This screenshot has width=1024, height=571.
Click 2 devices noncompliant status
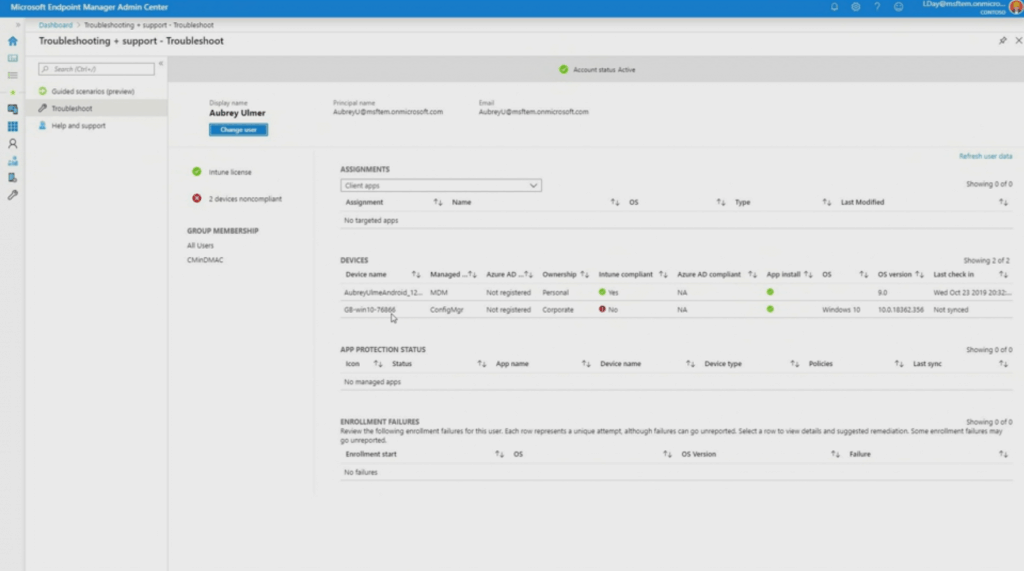pyautogui.click(x=245, y=199)
